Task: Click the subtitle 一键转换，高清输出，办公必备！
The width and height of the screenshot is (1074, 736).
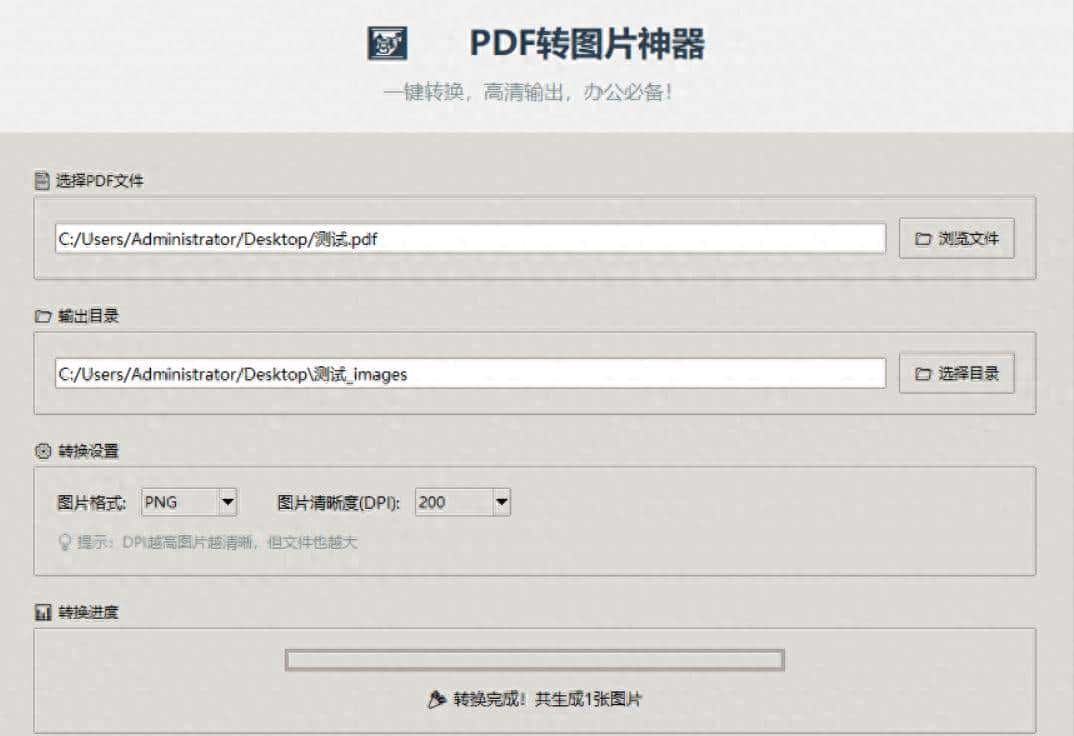Action: point(529,92)
